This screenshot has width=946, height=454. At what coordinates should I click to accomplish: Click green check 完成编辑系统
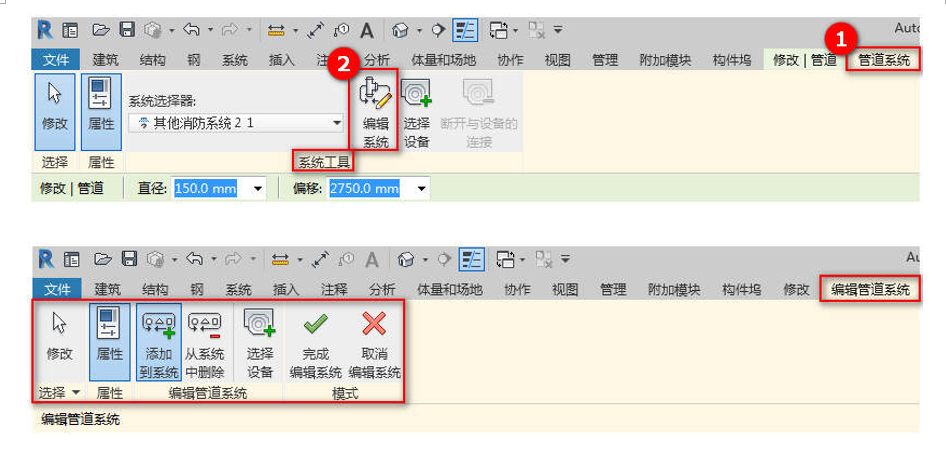click(x=316, y=324)
